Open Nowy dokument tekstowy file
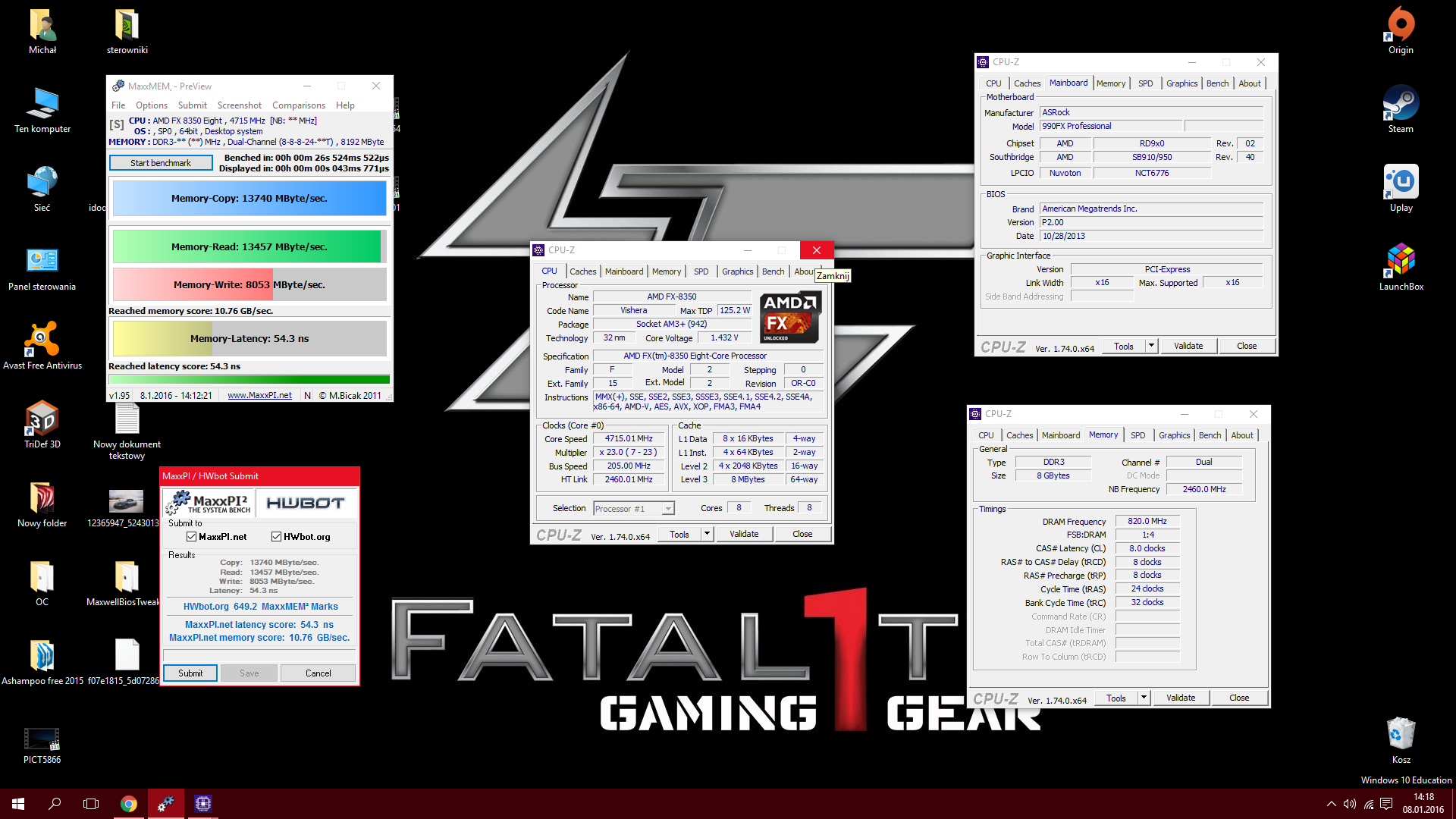1456x819 pixels. tap(127, 432)
